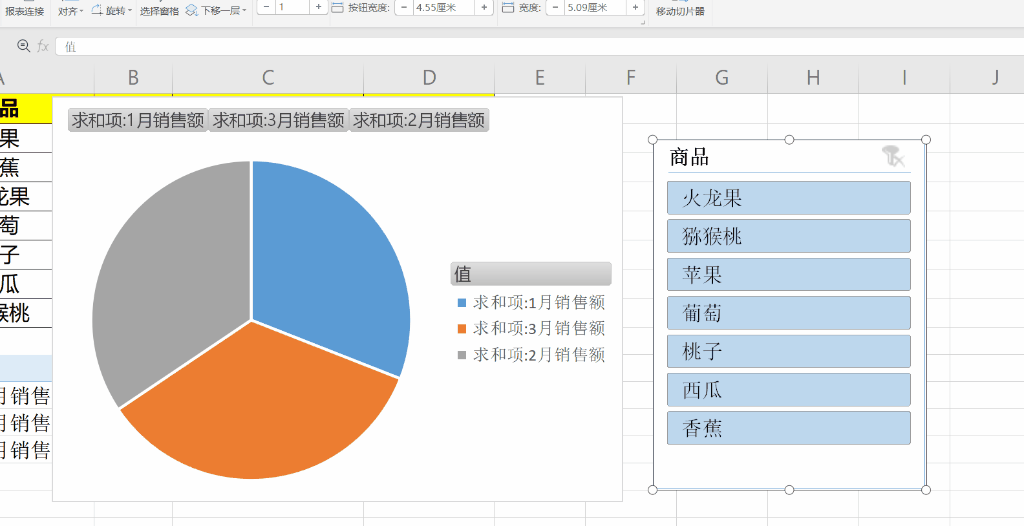Expand the 下移一层 send backward dropdown
This screenshot has height=526, width=1024.
[216, 10]
